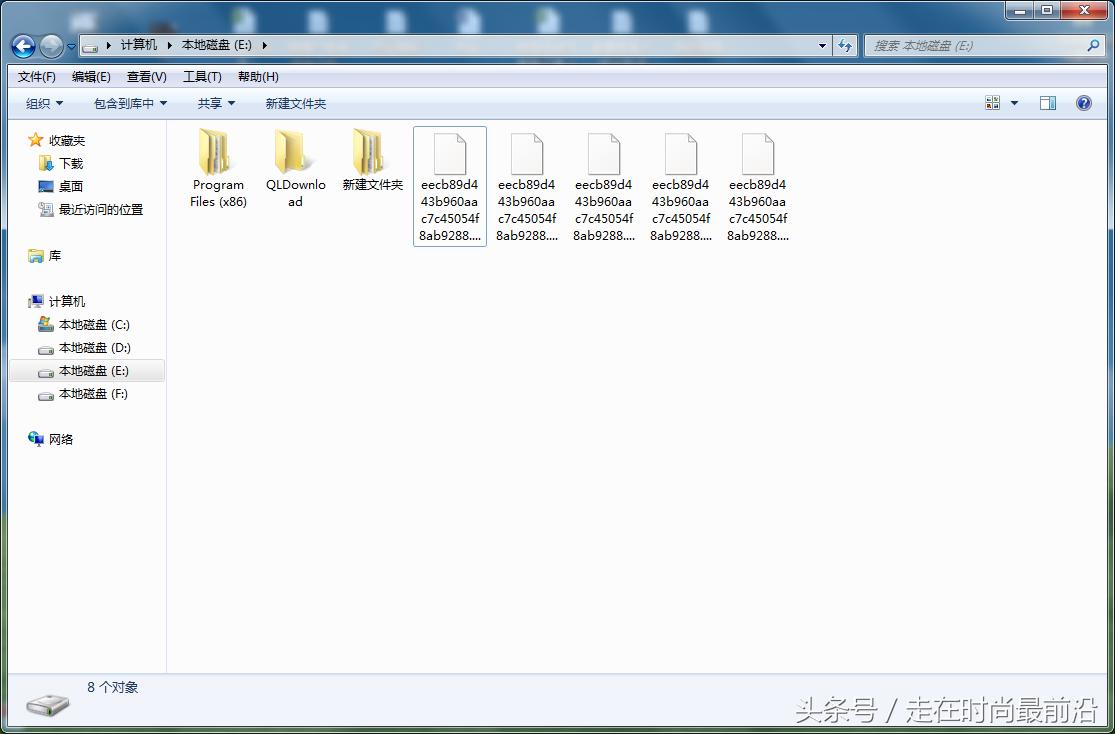Select the 新建文件夹 folder icon
This screenshot has height=734, width=1115.
tap(370, 151)
